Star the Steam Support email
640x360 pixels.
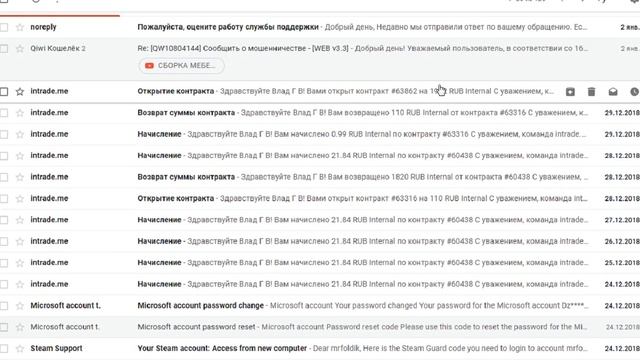(x=20, y=349)
